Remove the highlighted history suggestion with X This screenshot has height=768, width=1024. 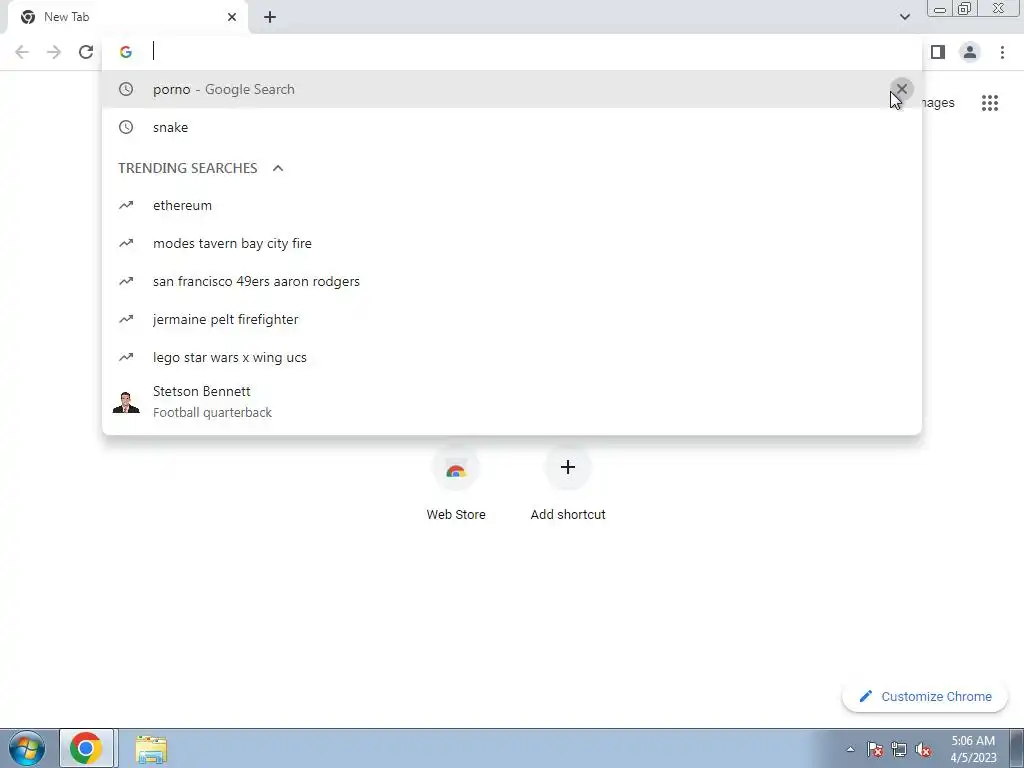point(901,89)
